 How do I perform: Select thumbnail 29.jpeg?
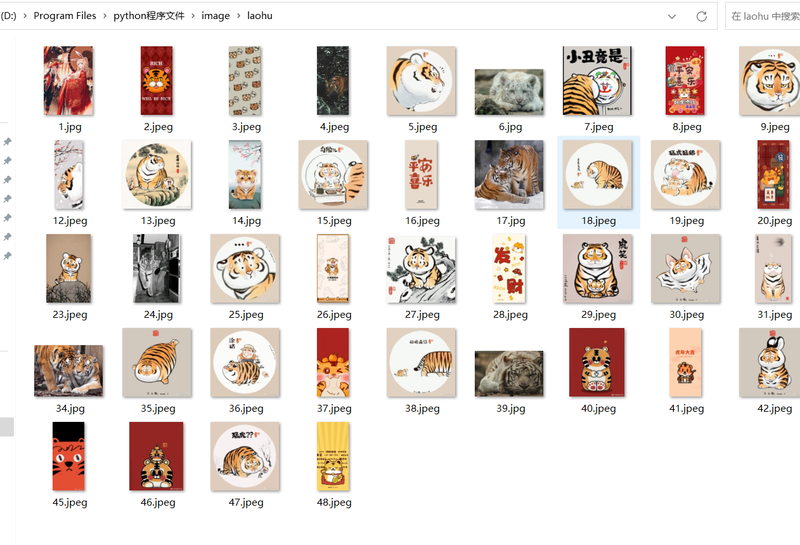597,269
